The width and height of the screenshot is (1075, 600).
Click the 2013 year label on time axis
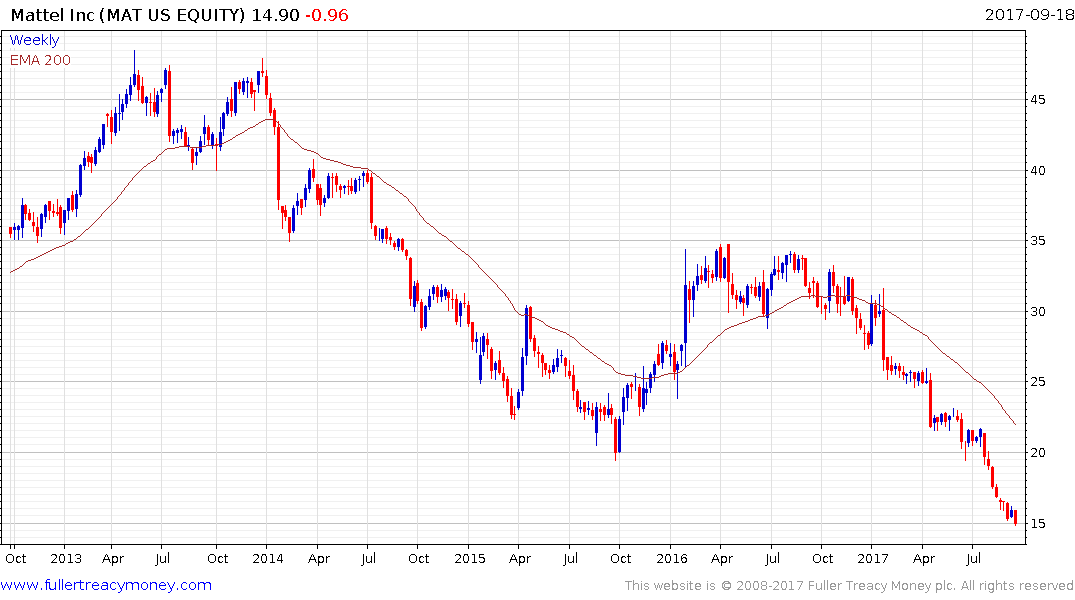[66, 558]
